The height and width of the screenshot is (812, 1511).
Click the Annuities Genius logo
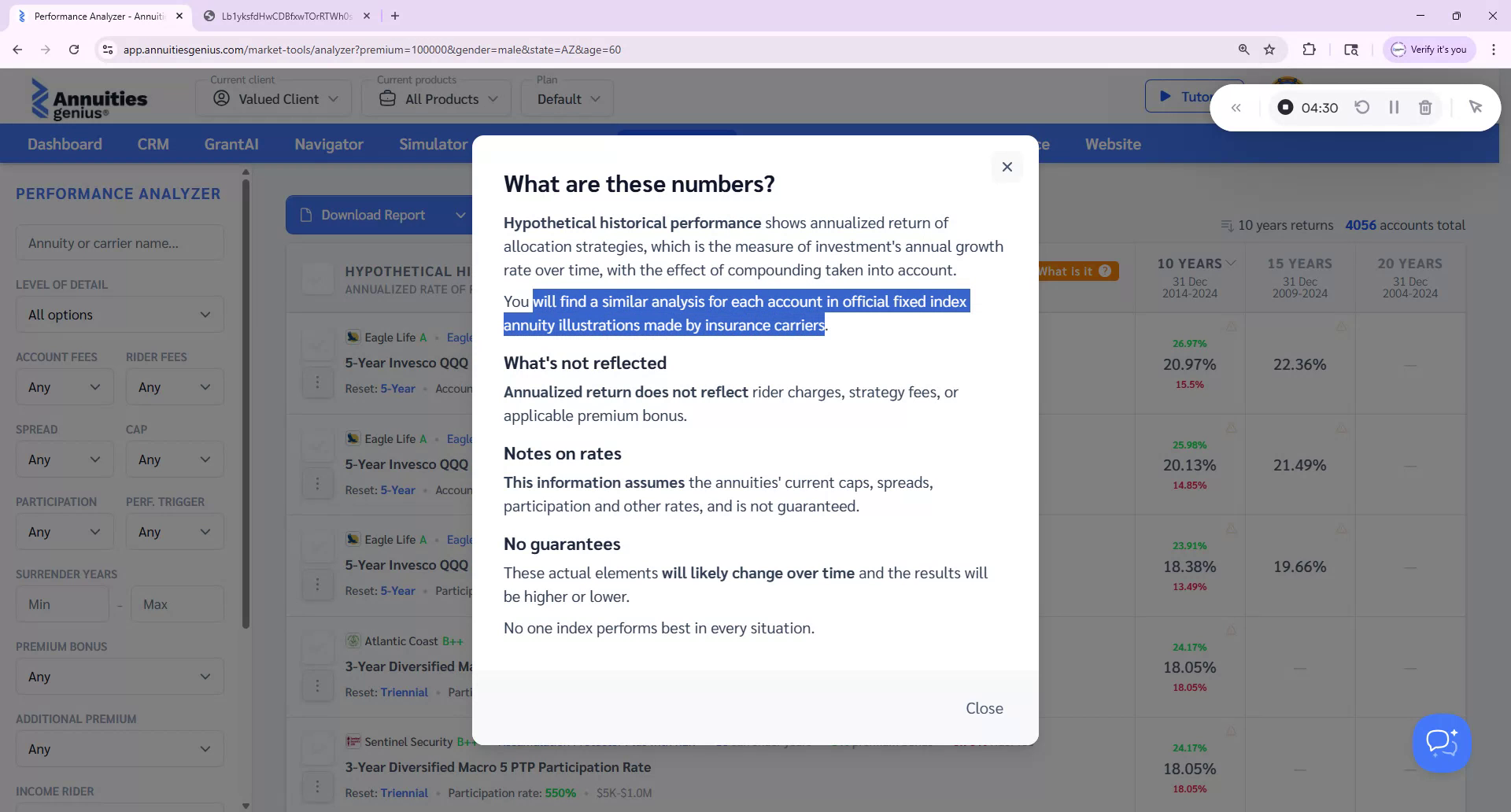88,98
